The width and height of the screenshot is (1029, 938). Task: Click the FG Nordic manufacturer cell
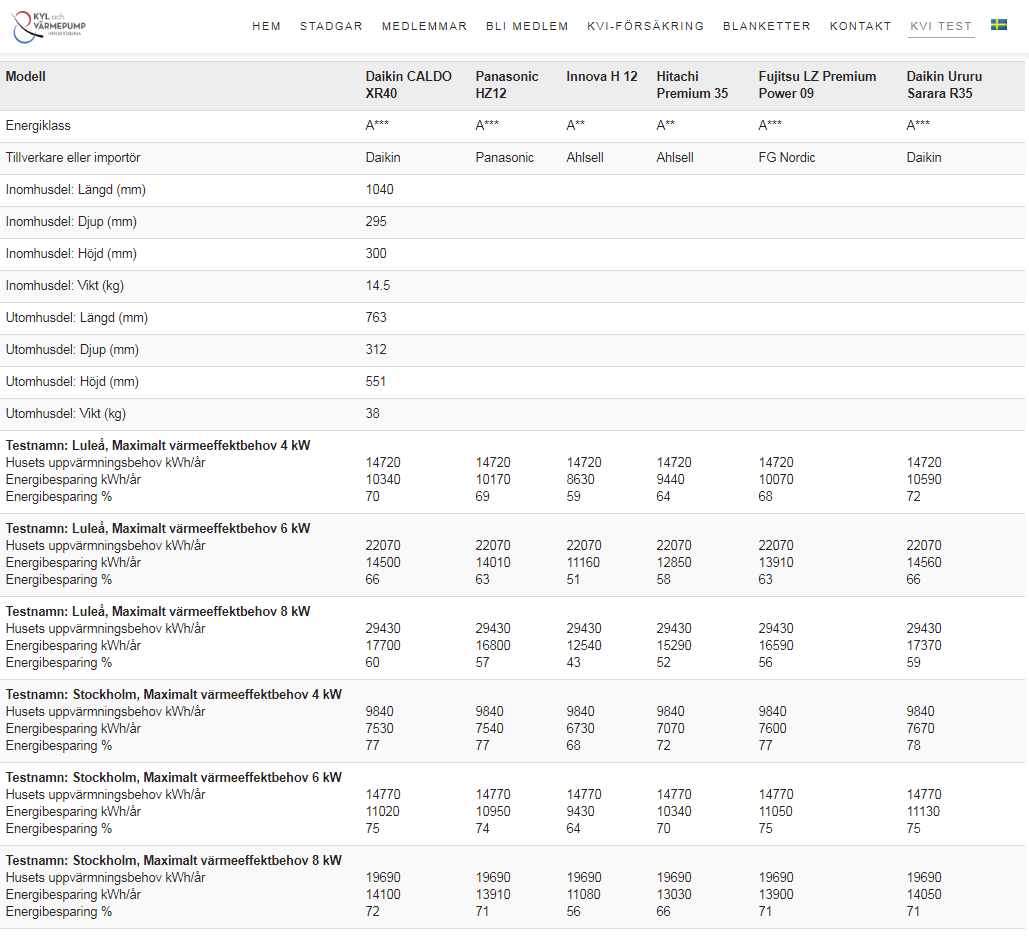787,158
